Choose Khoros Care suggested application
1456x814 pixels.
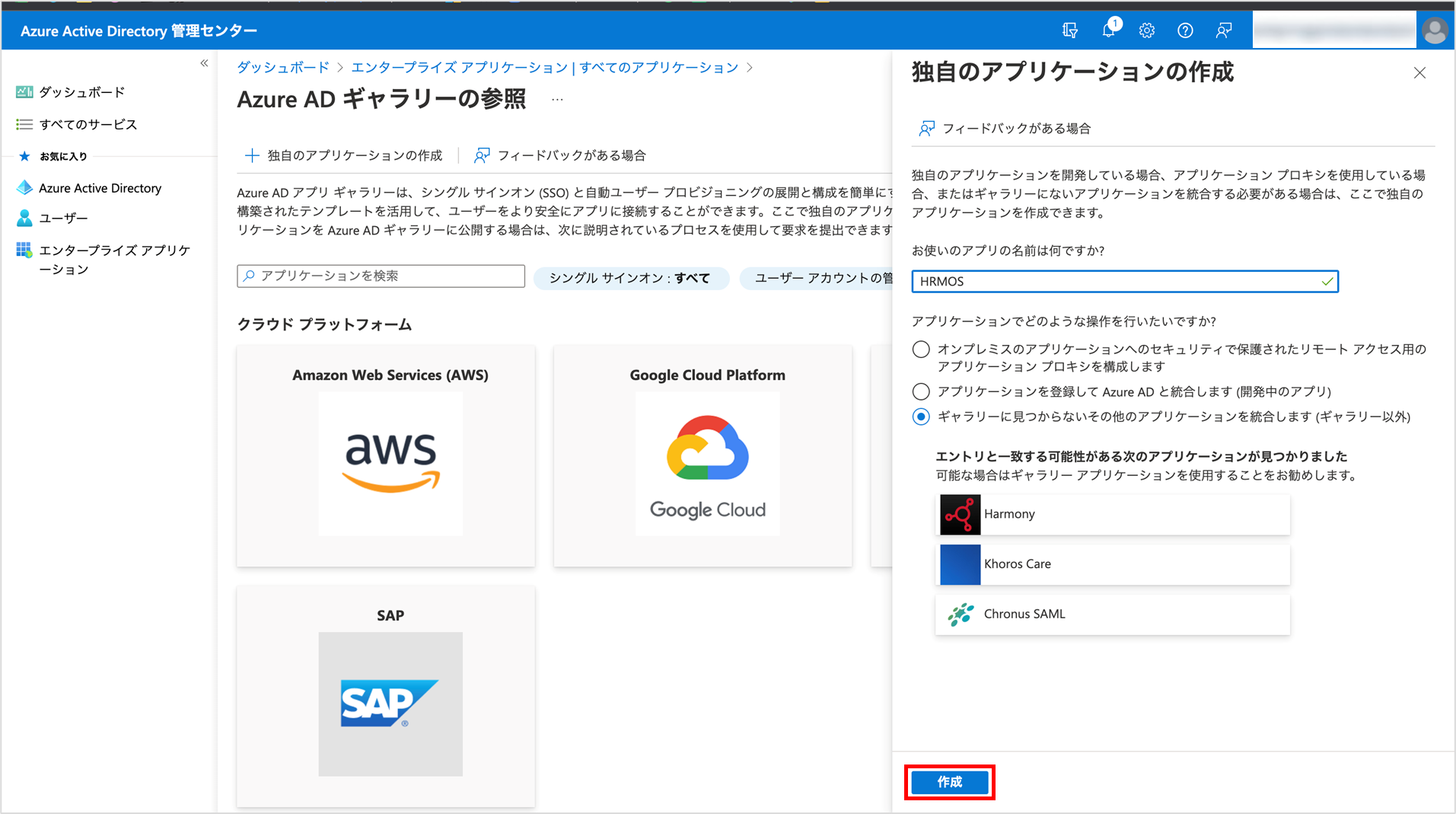[1113, 564]
